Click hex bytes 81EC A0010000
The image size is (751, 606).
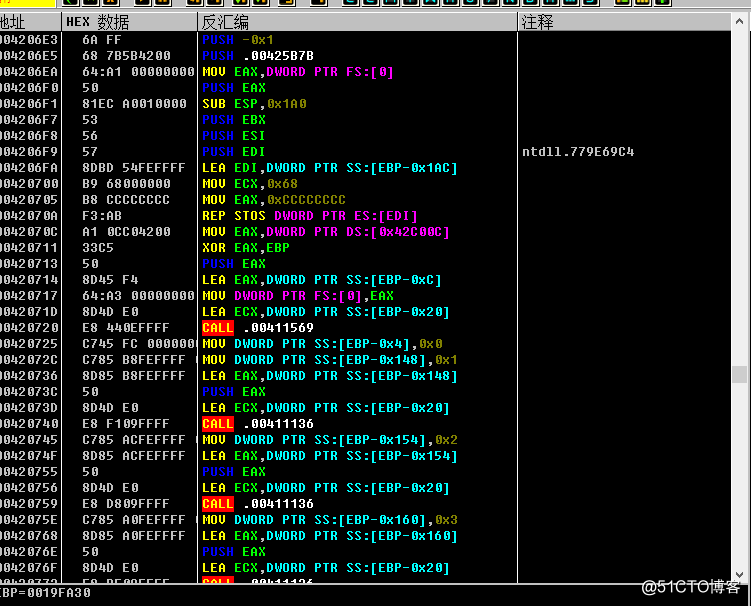pos(134,103)
